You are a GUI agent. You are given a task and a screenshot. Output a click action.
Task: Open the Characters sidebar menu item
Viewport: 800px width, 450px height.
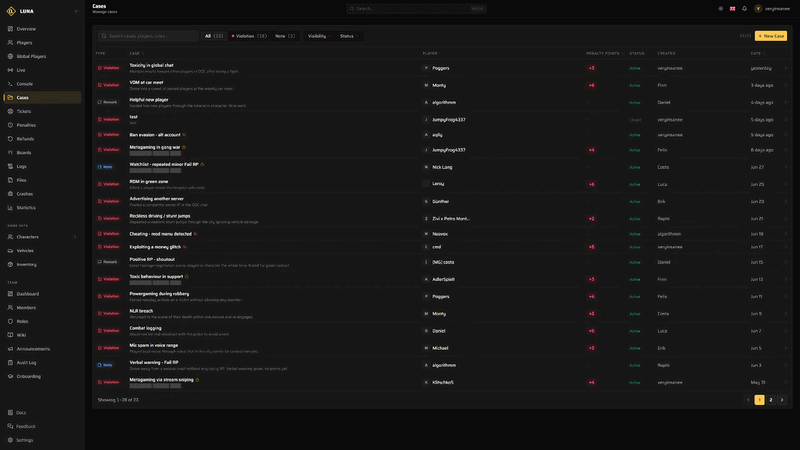pyautogui.click(x=42, y=237)
